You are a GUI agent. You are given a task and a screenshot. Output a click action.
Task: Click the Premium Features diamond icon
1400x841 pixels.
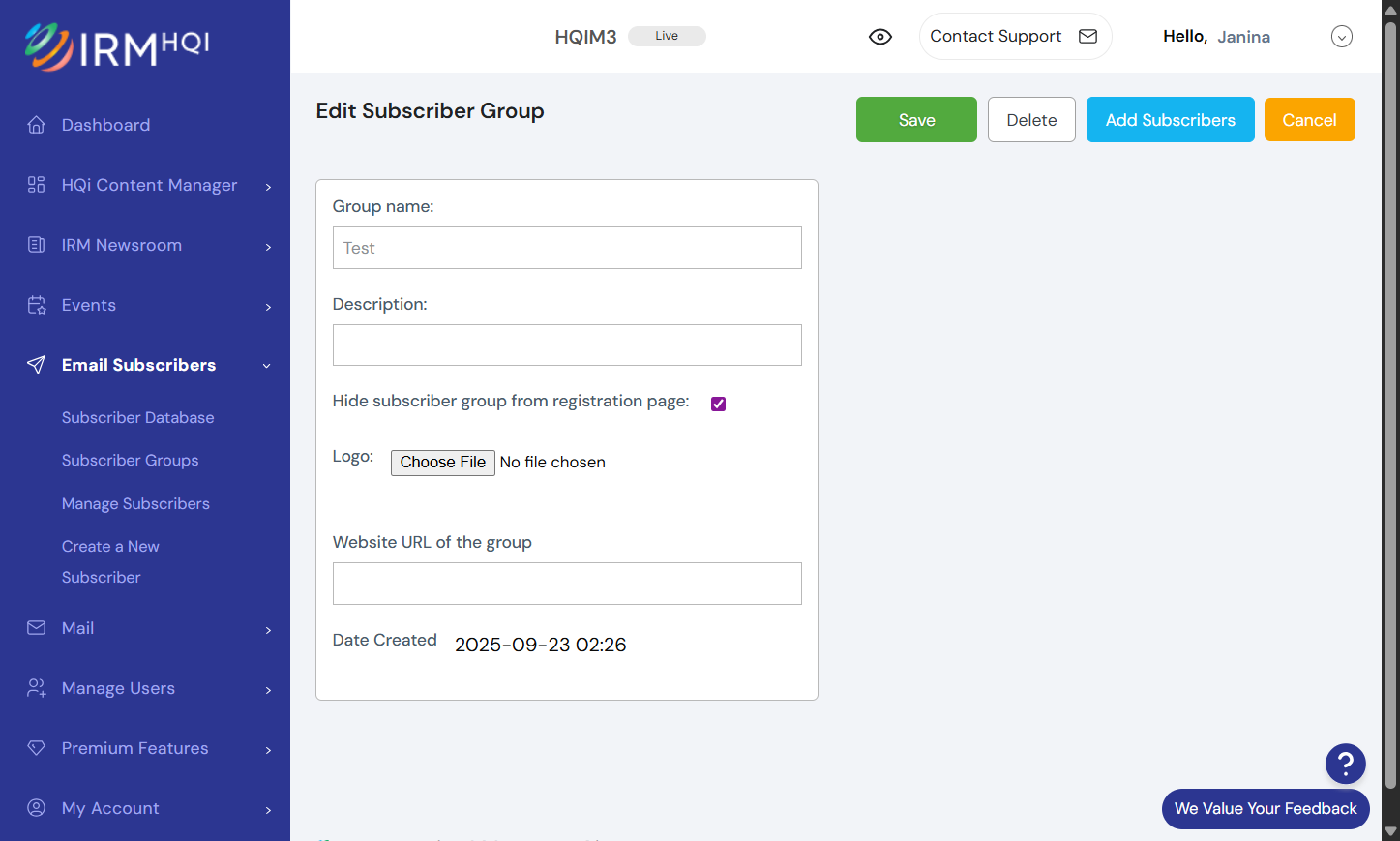tap(37, 748)
